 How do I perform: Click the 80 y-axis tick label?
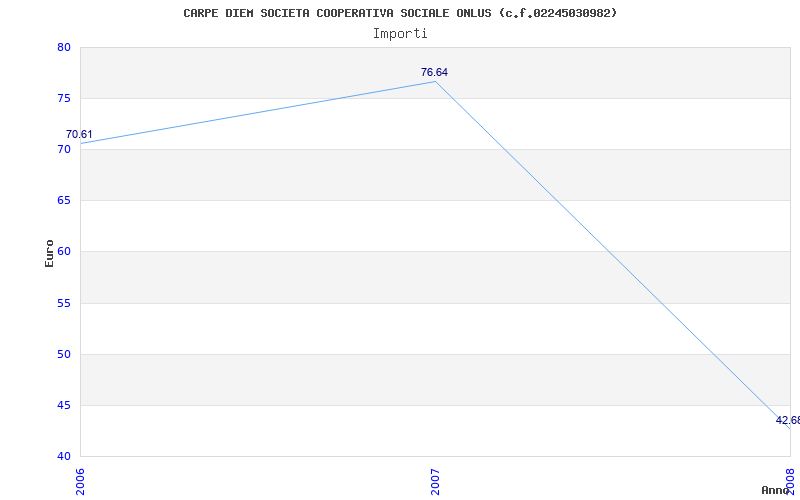tap(64, 47)
